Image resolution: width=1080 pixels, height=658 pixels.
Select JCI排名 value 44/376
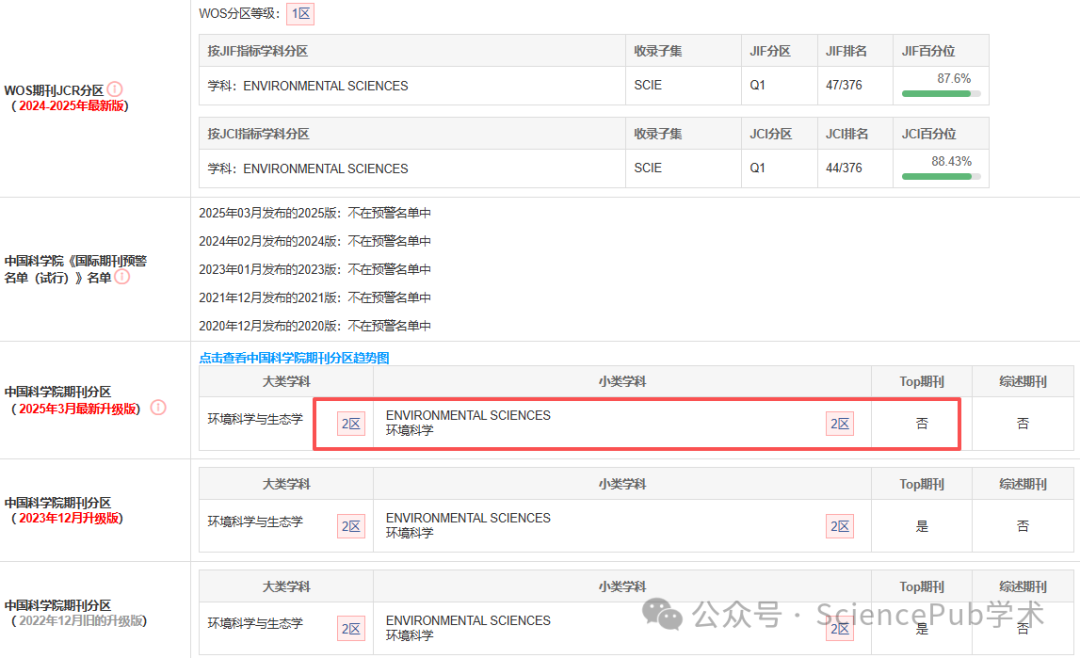click(x=844, y=168)
